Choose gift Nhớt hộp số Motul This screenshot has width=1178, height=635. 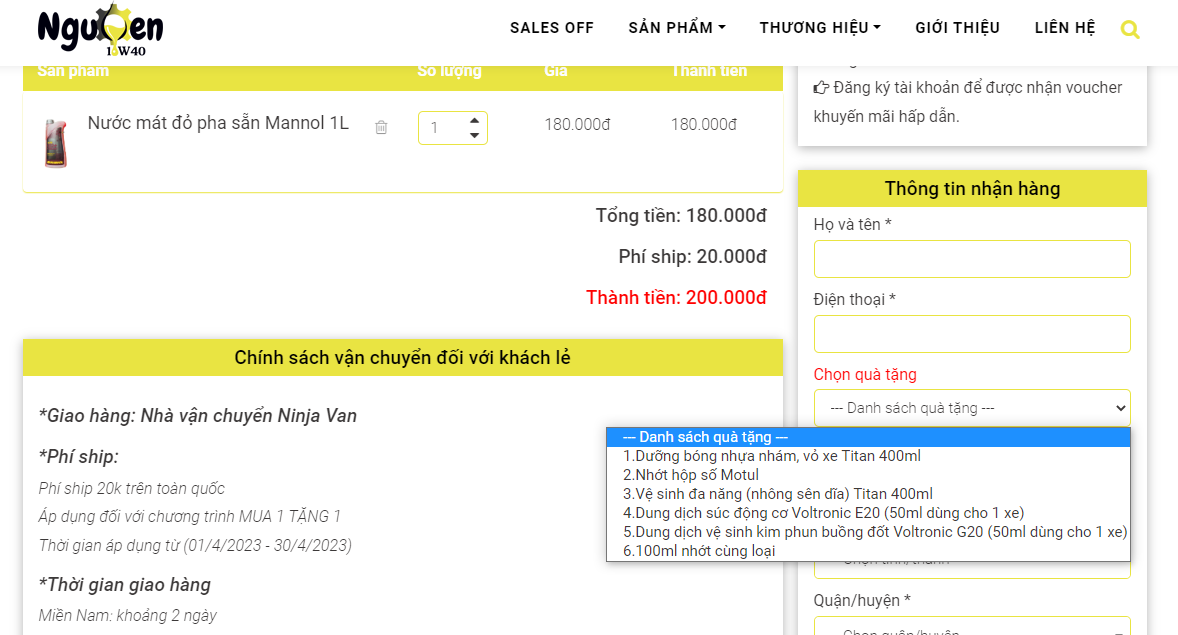click(x=868, y=475)
